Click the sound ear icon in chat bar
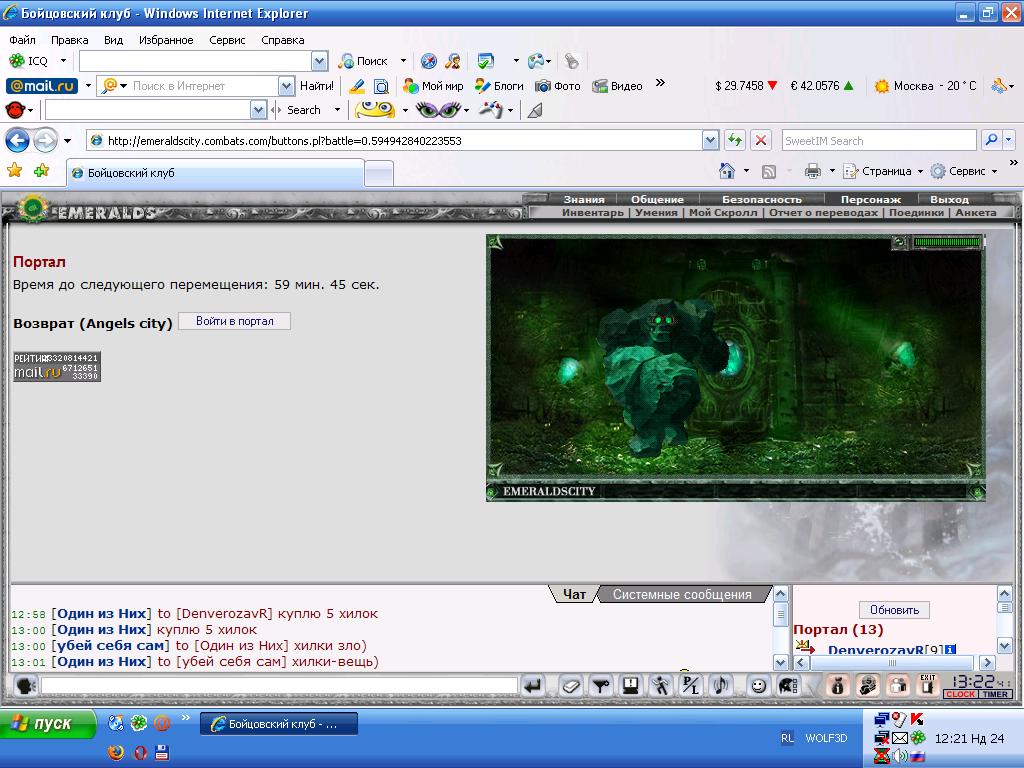The height and width of the screenshot is (768, 1024). coord(721,686)
